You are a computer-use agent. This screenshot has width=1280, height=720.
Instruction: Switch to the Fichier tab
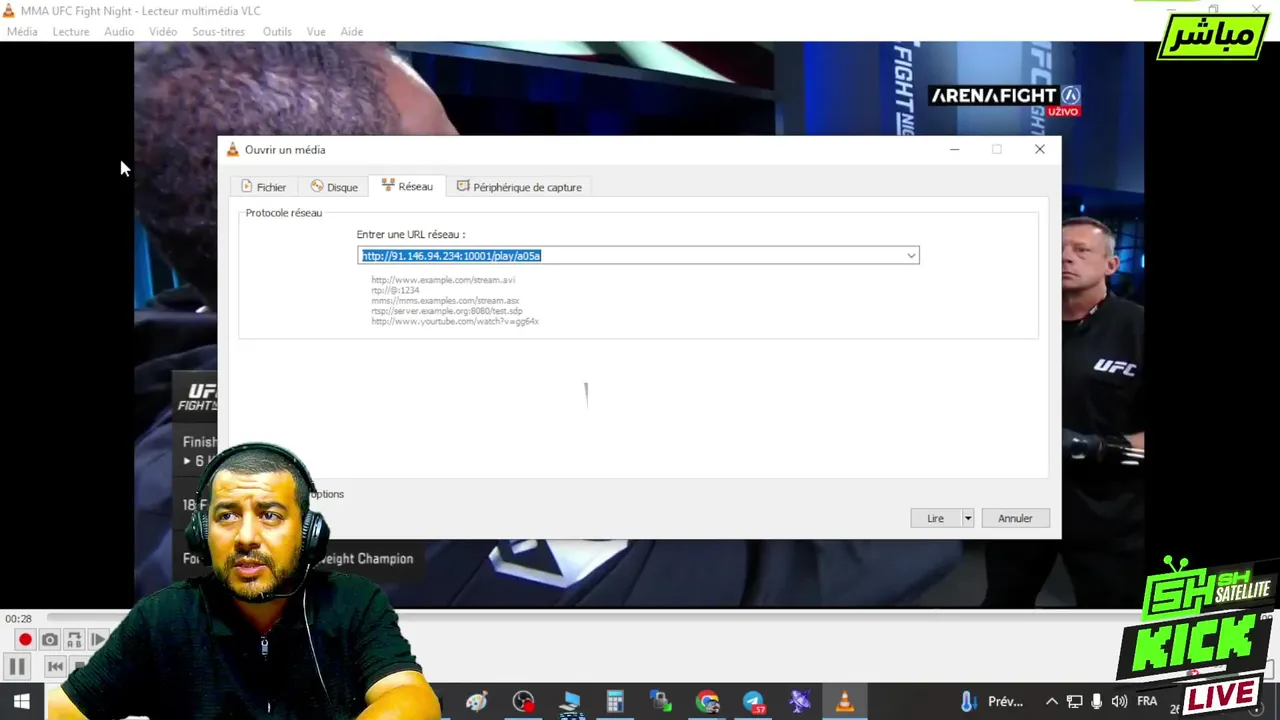[x=263, y=187]
